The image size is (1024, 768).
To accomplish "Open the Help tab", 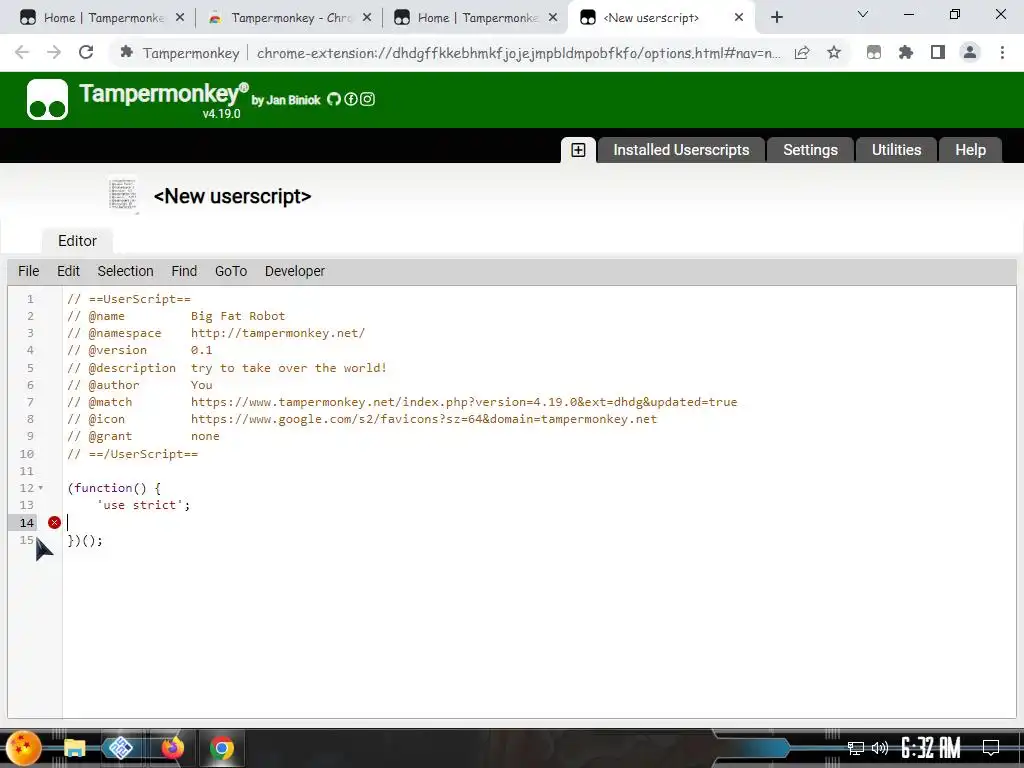I will point(970,150).
